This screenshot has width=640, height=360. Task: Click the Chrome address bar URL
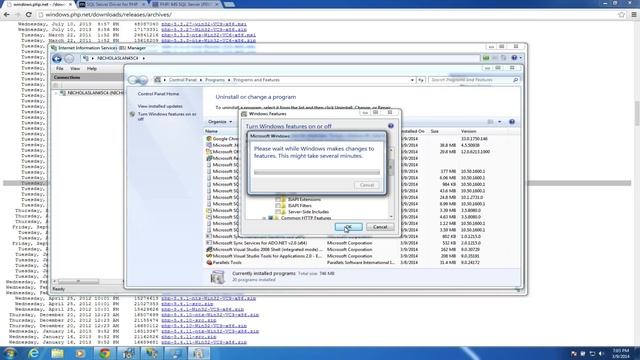[108, 15]
